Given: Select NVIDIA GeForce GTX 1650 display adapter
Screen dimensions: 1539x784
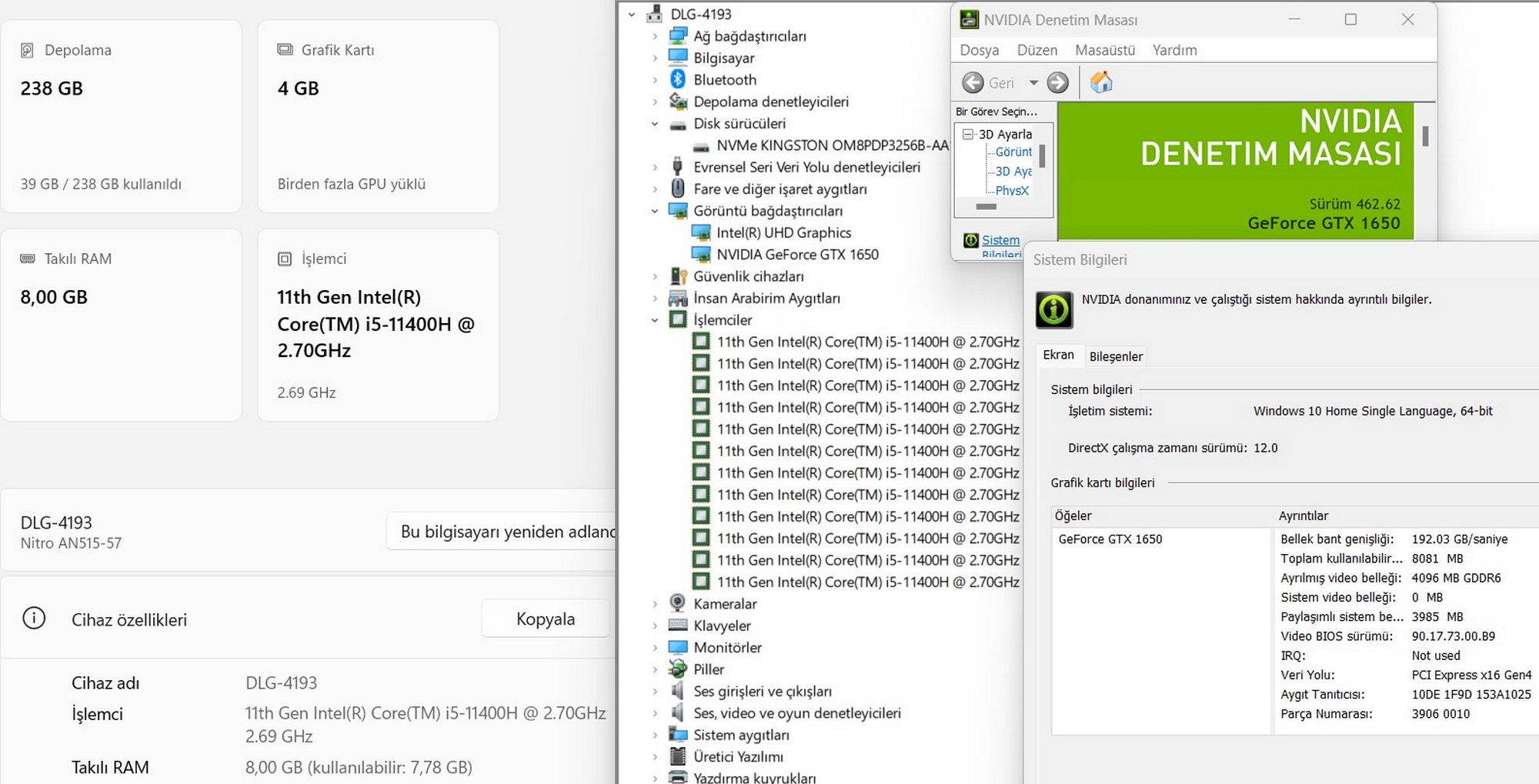Looking at the screenshot, I should point(796,255).
